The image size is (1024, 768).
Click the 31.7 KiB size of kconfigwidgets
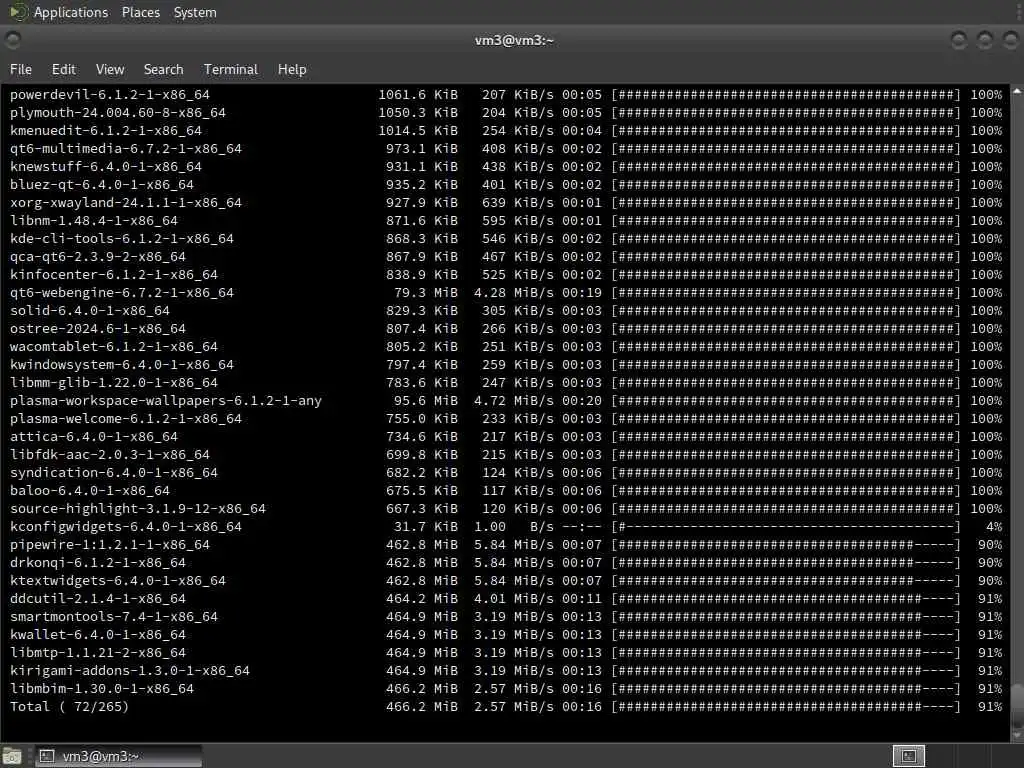click(x=426, y=526)
